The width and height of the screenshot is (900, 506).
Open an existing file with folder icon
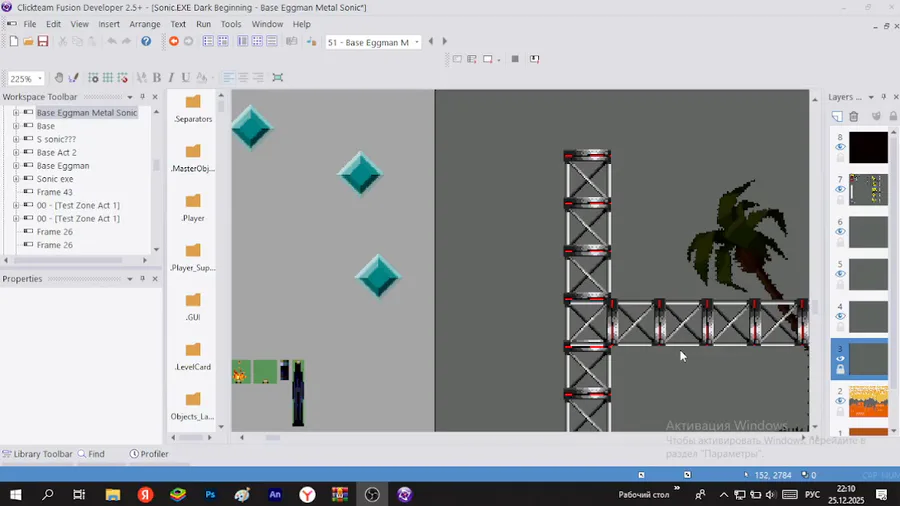pos(28,41)
